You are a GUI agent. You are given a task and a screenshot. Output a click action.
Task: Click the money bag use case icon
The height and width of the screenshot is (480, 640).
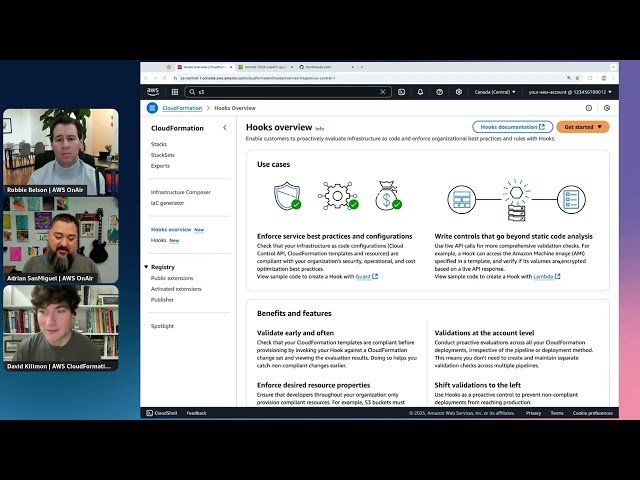(388, 196)
